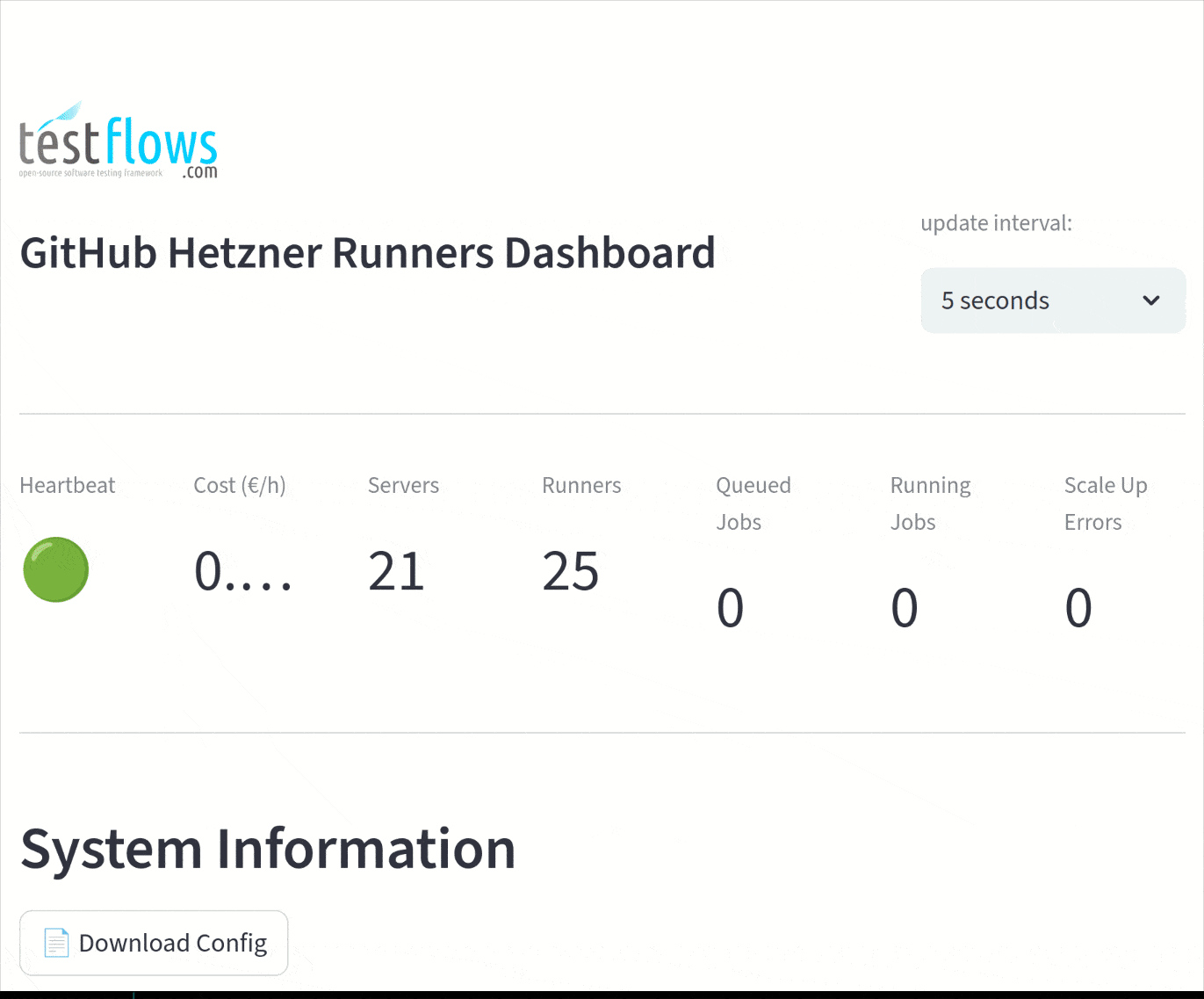The width and height of the screenshot is (1204, 999).
Task: Click the chevron on the update interval selector
Action: click(1151, 300)
